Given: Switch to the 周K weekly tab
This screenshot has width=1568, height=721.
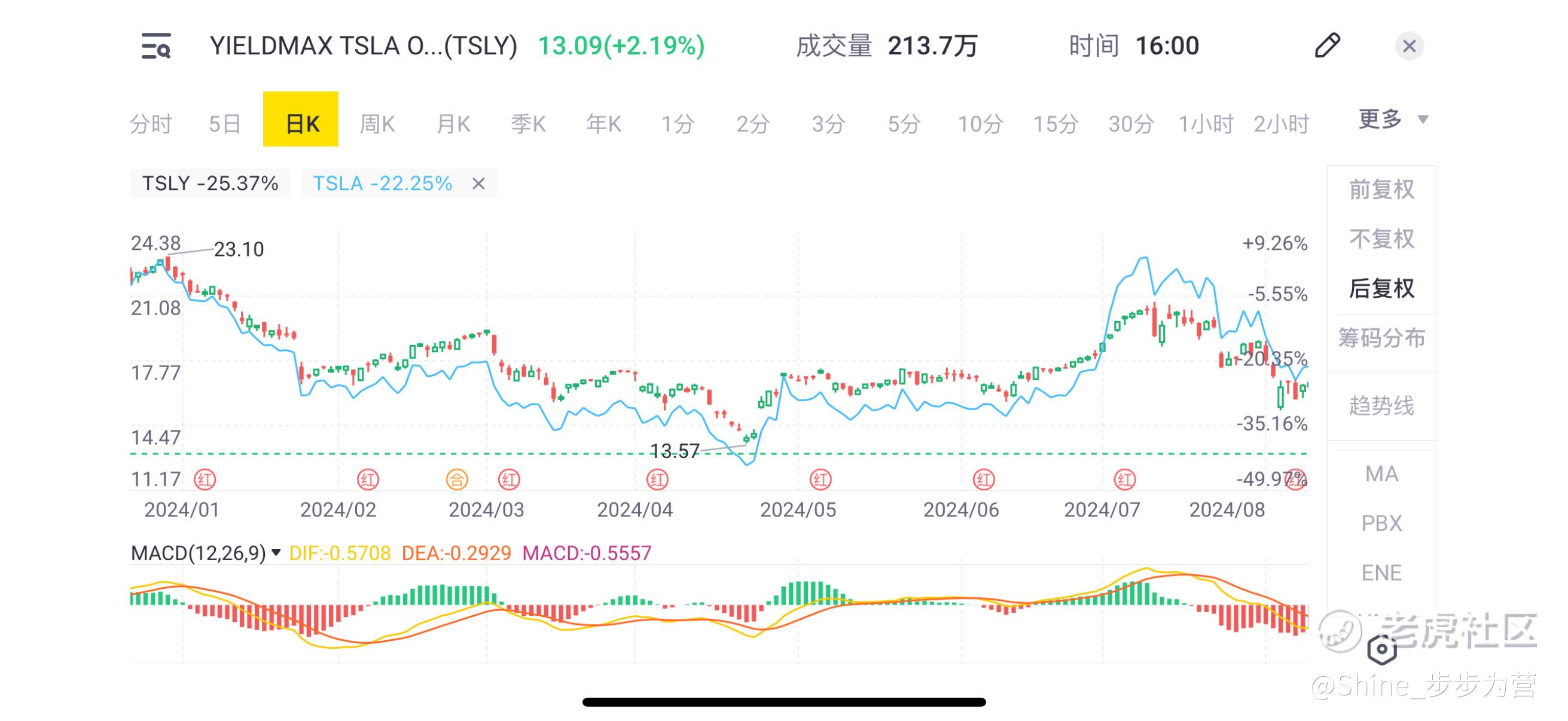Looking at the screenshot, I should tap(377, 124).
